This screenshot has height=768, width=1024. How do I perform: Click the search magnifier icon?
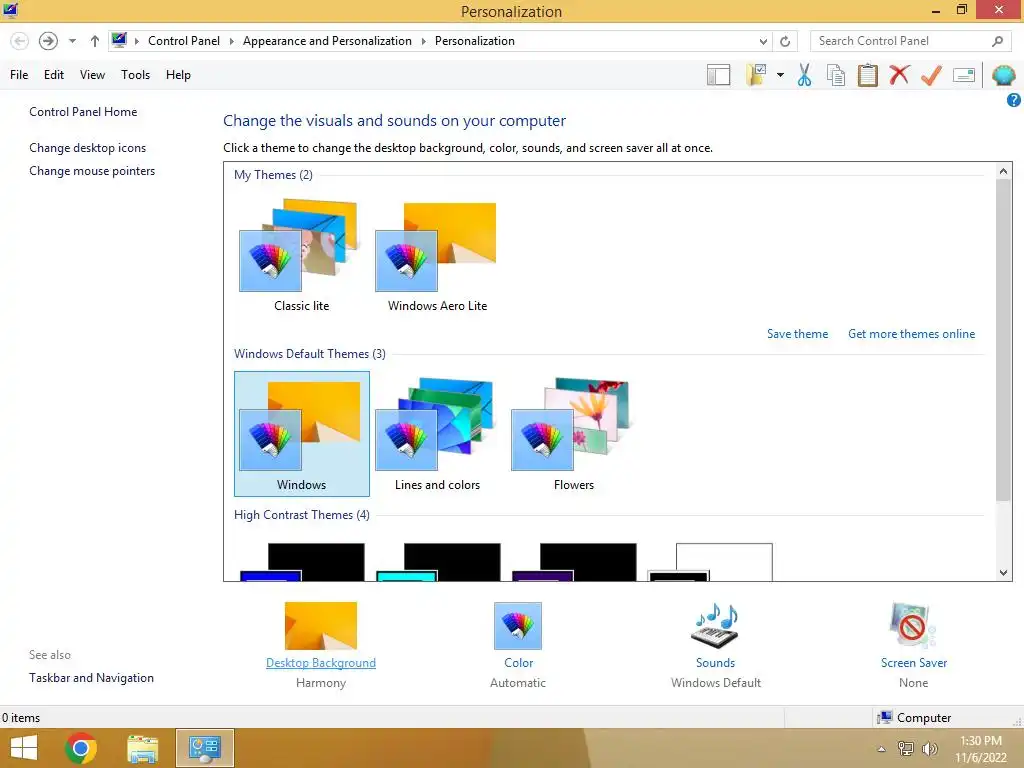997,41
